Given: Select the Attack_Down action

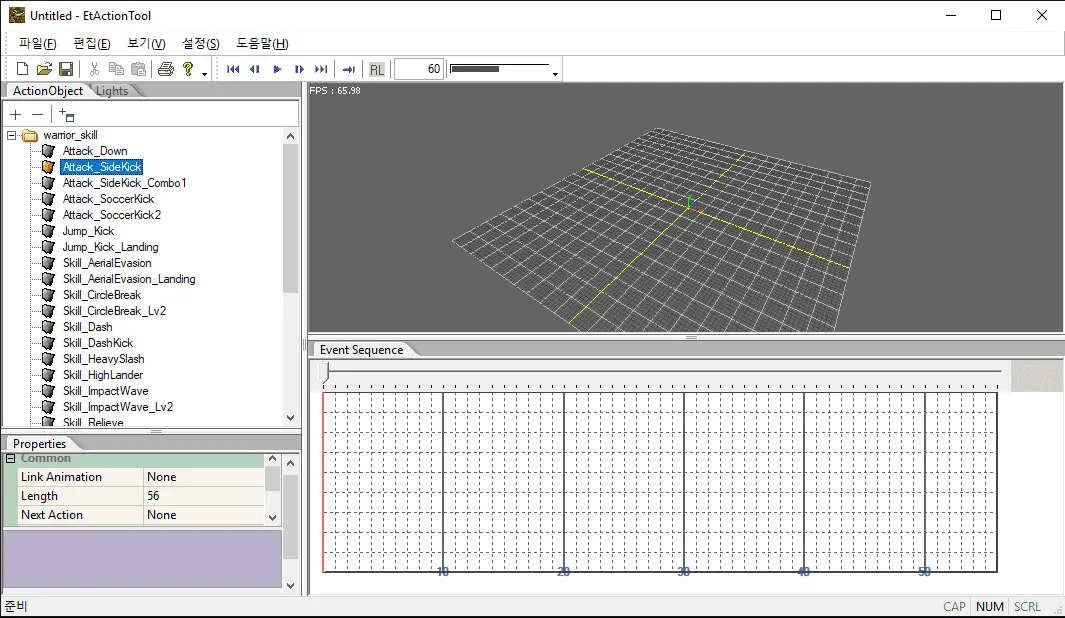Looking at the screenshot, I should coord(94,151).
